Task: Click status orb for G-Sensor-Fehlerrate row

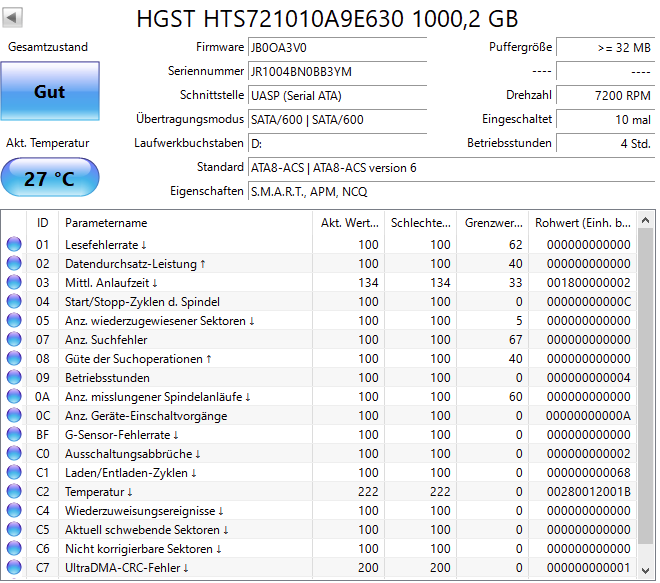Action: (x=14, y=434)
